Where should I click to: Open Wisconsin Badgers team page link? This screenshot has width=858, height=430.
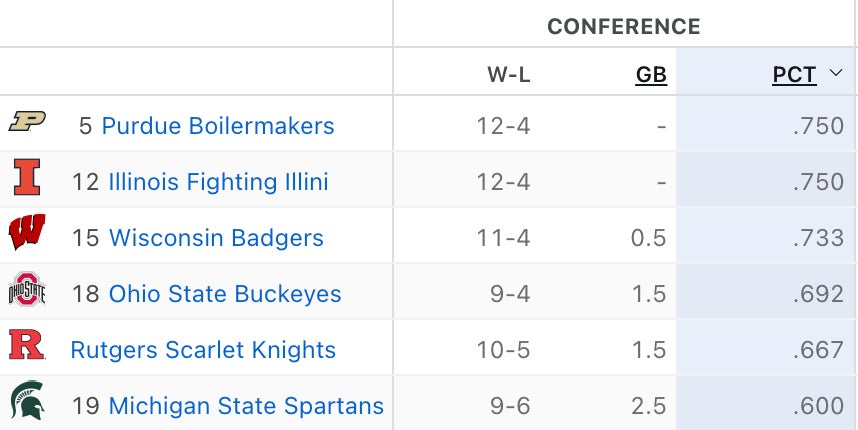(216, 238)
